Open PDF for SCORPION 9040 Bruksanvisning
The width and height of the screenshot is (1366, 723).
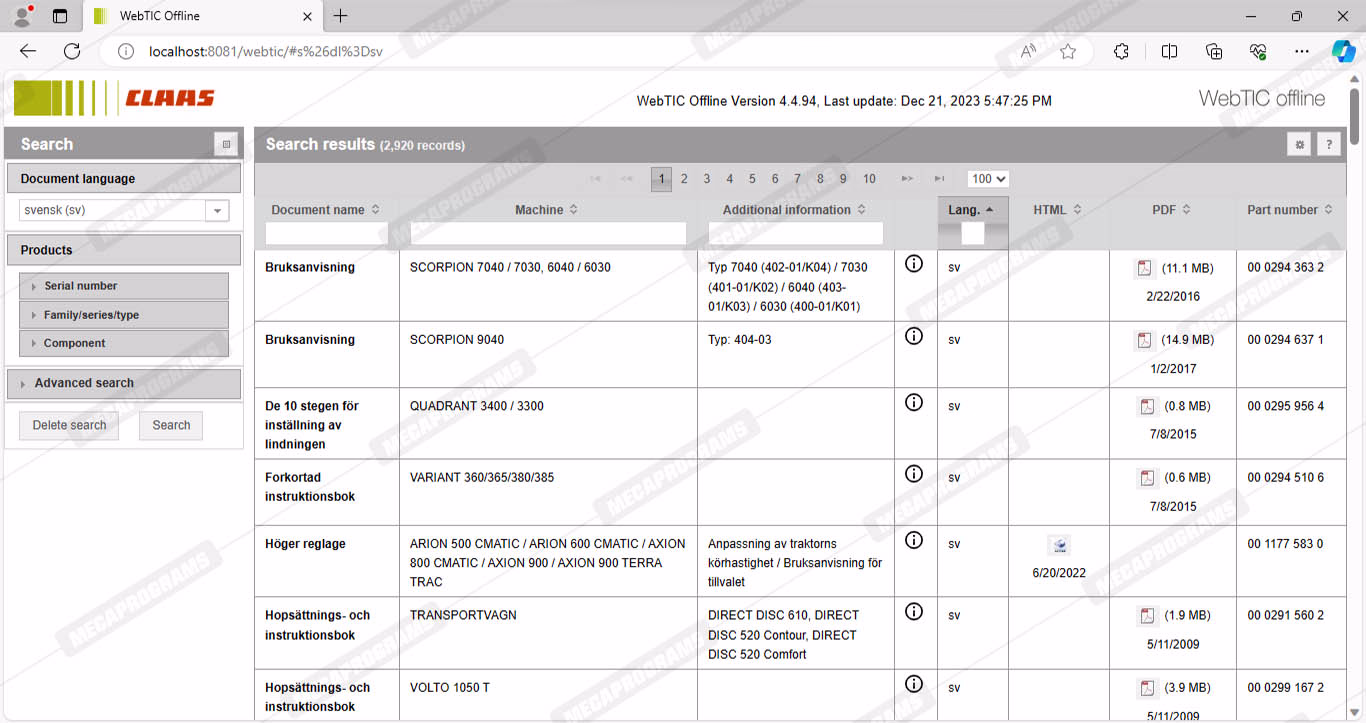pyautogui.click(x=1144, y=340)
